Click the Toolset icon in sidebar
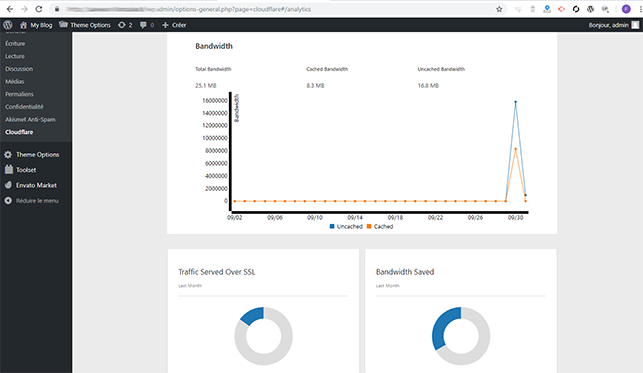The width and height of the screenshot is (643, 373). pyautogui.click(x=9, y=169)
